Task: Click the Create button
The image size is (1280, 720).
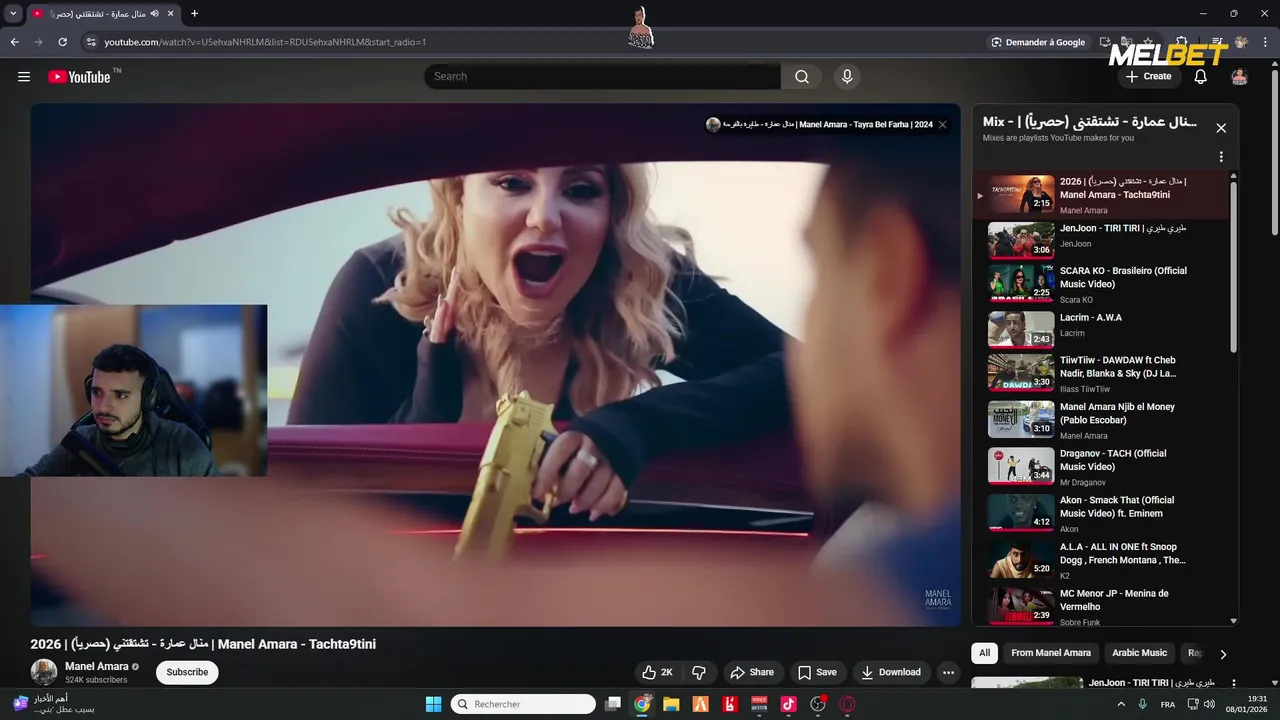Action: coord(1148,77)
